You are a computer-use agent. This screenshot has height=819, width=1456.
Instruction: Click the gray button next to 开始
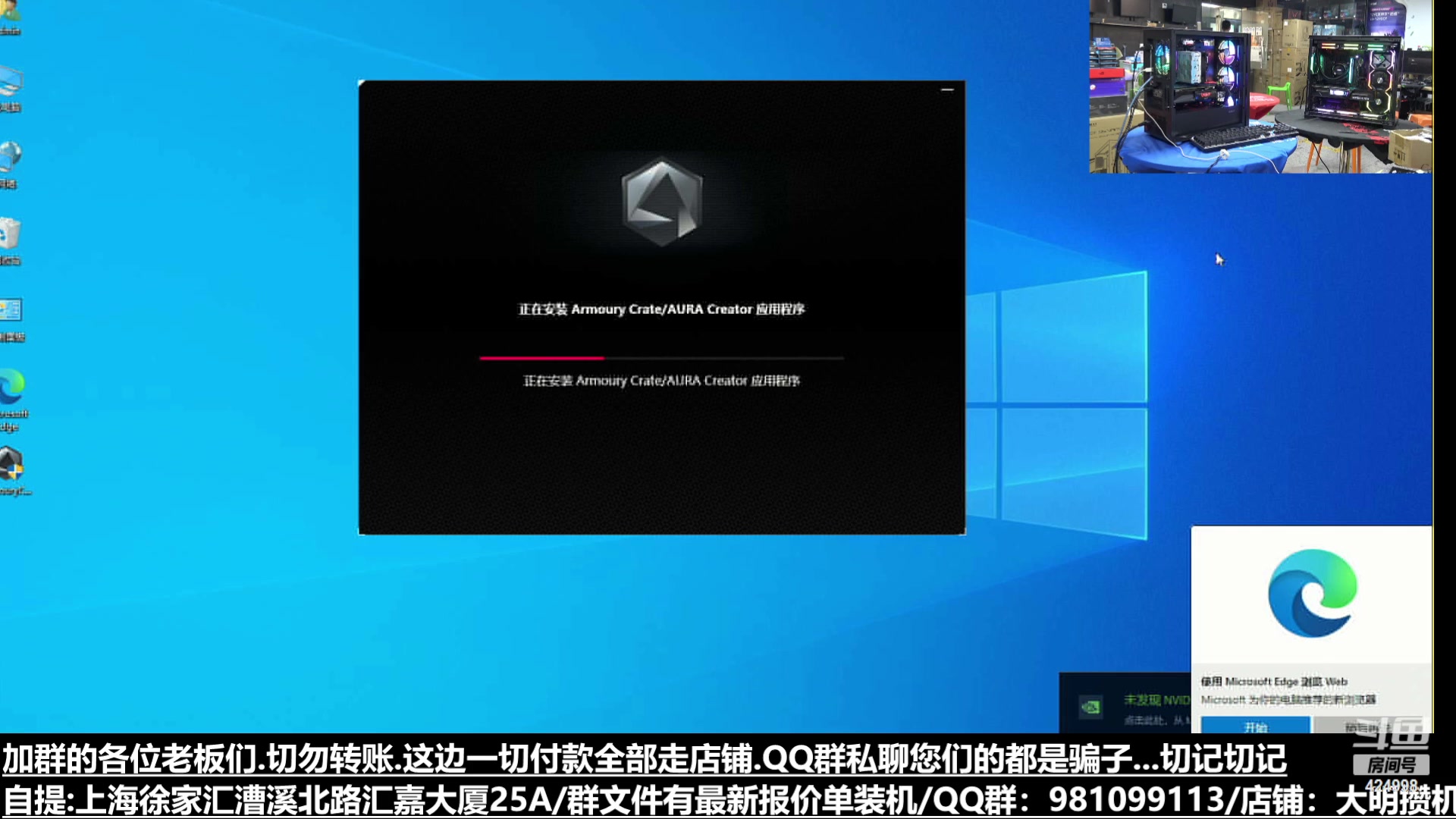tap(1373, 726)
